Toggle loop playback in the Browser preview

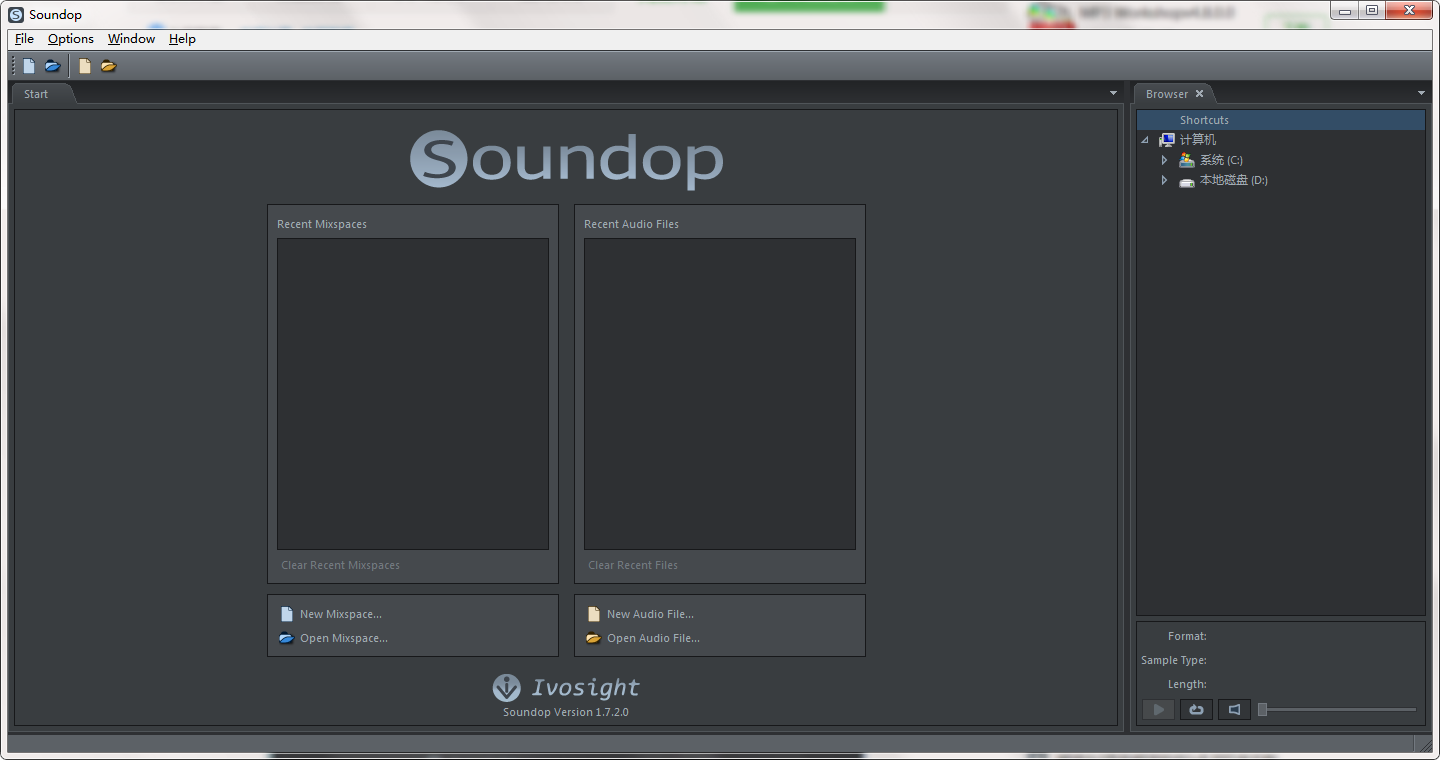coord(1196,709)
